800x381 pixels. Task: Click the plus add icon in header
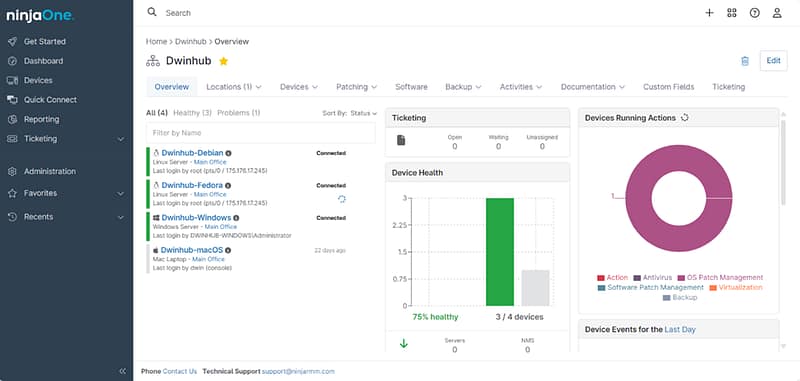pos(709,13)
